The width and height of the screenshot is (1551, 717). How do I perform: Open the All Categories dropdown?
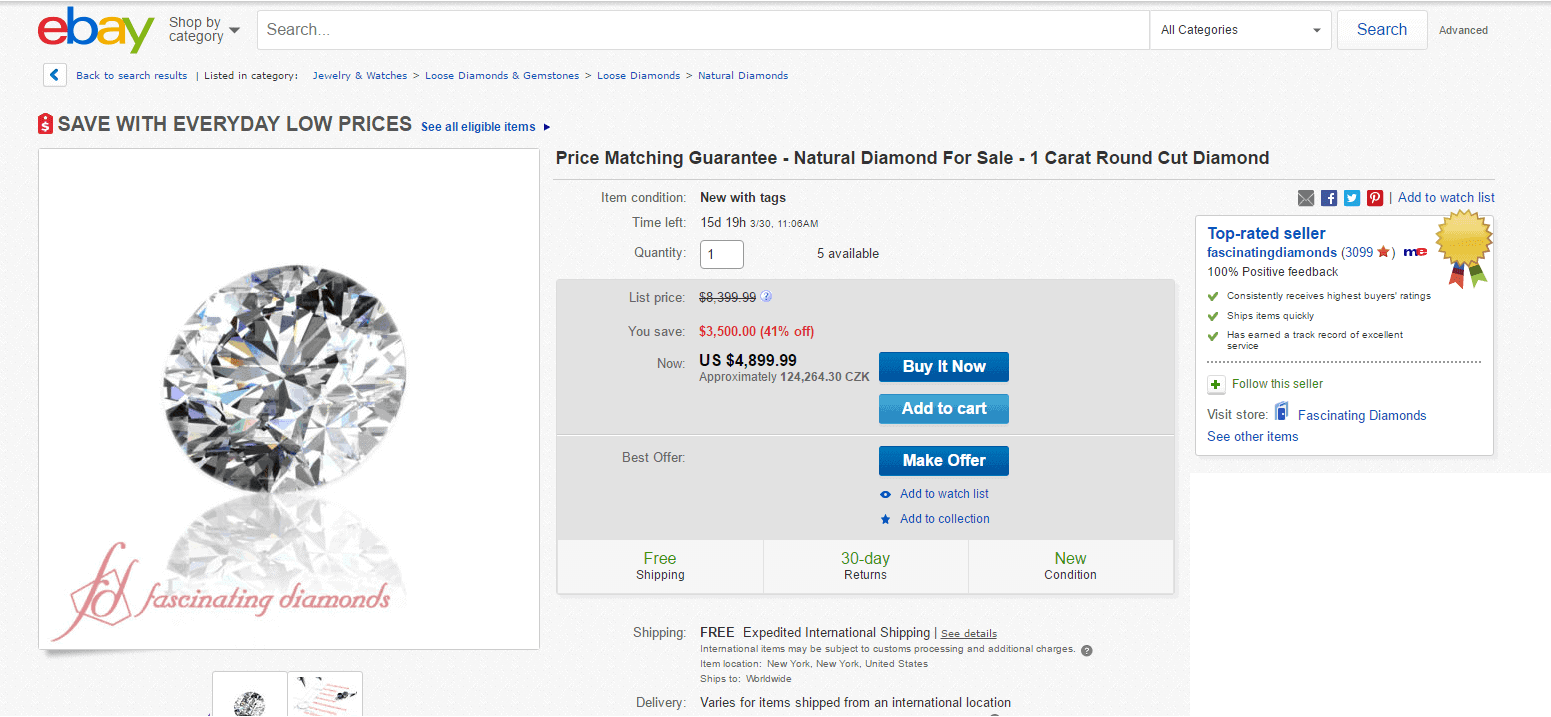(1240, 29)
